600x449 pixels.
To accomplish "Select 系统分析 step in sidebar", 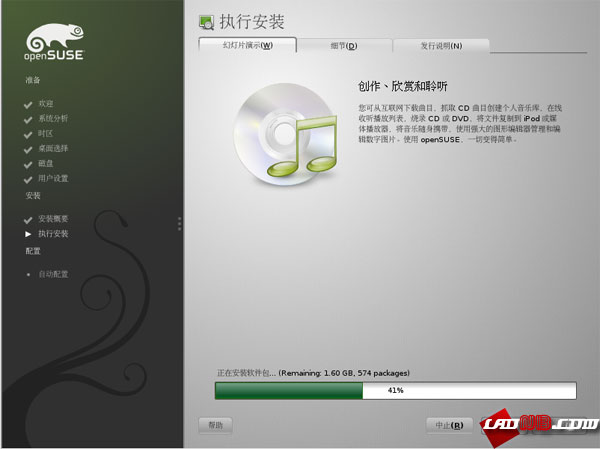I will 53,118.
